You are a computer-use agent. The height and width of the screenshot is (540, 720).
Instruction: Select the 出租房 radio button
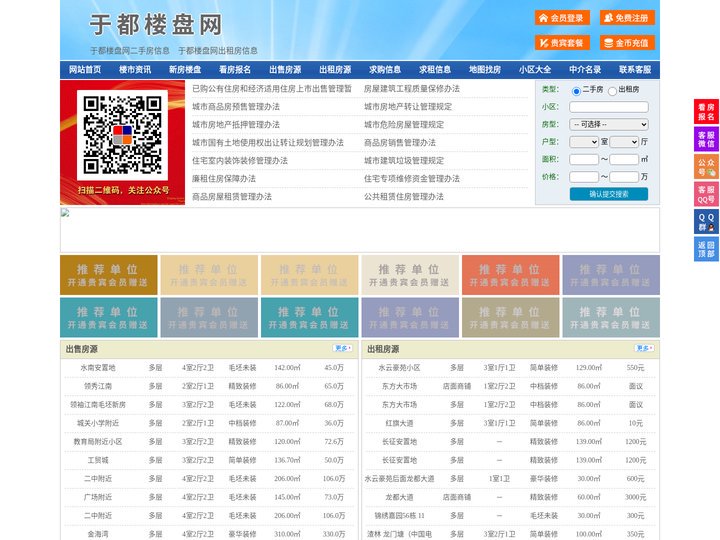click(x=612, y=91)
